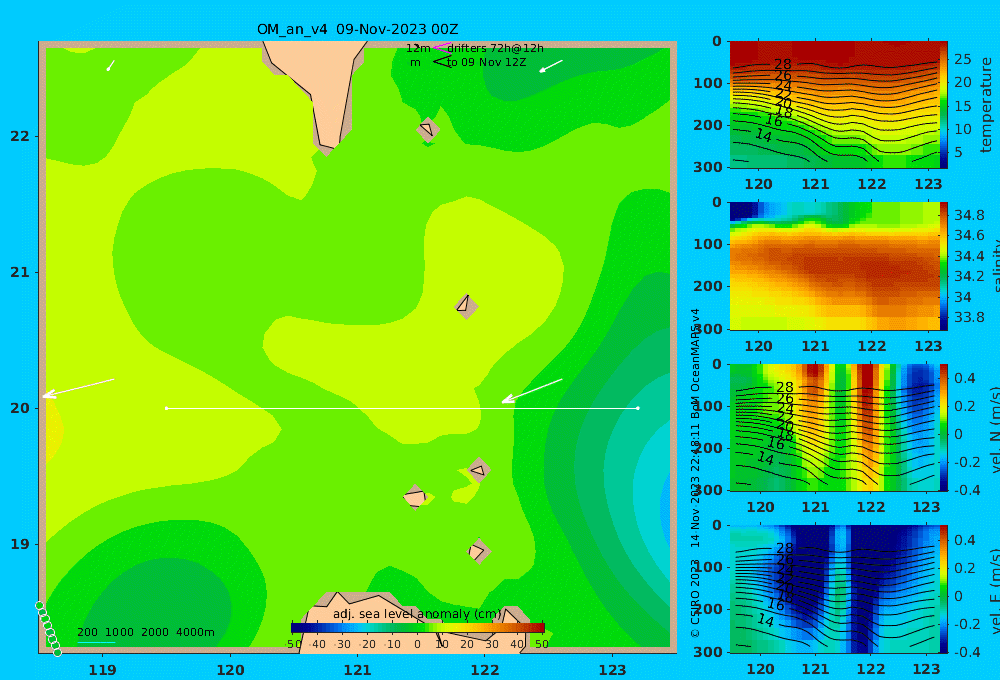
Task: Click the island near 19.4°N 121.4°E
Action: (415, 496)
